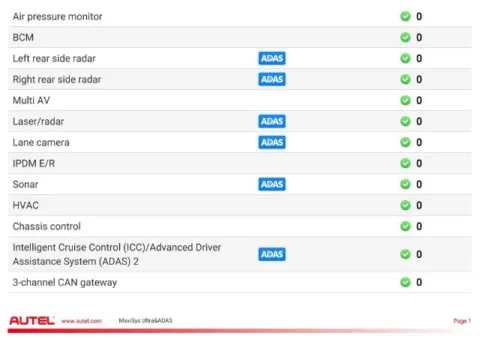
Task: Select the Multi AV label
Action: pos(31,100)
